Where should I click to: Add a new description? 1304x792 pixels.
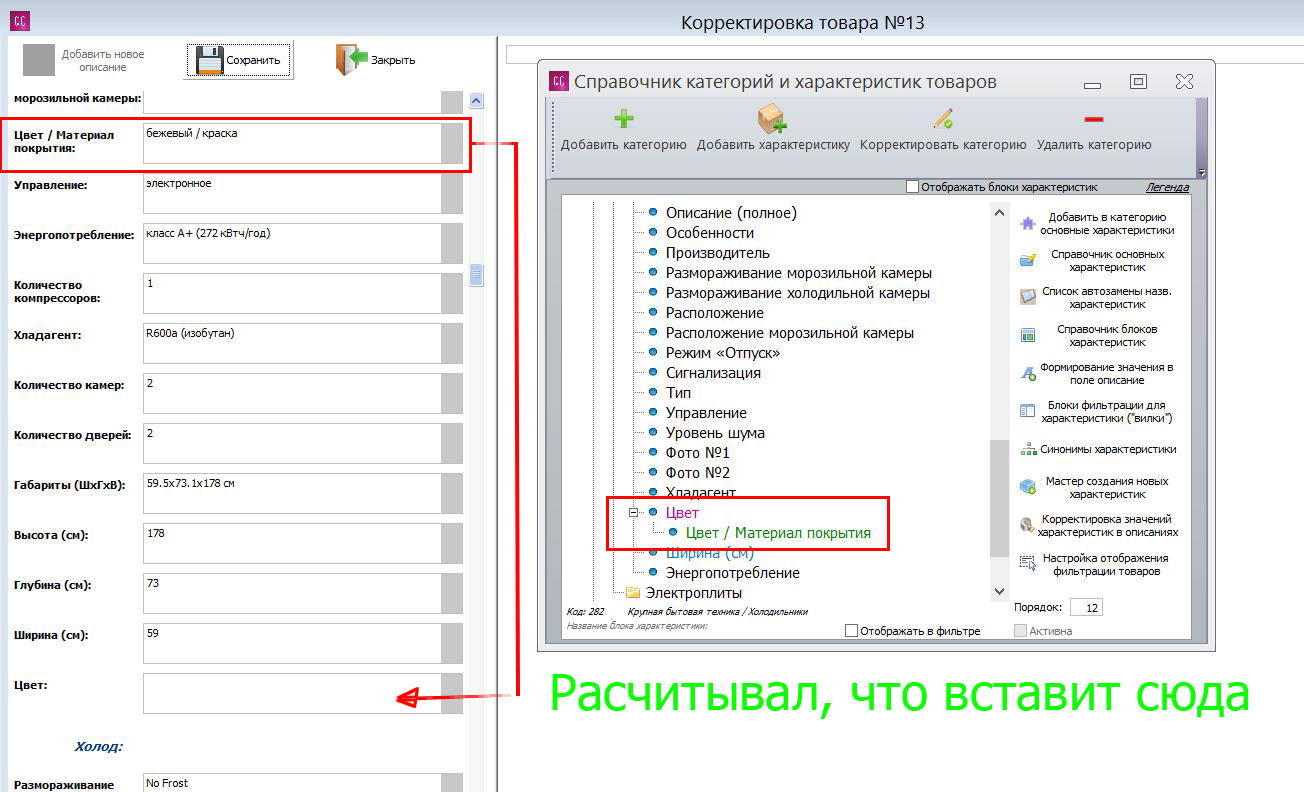coord(84,60)
